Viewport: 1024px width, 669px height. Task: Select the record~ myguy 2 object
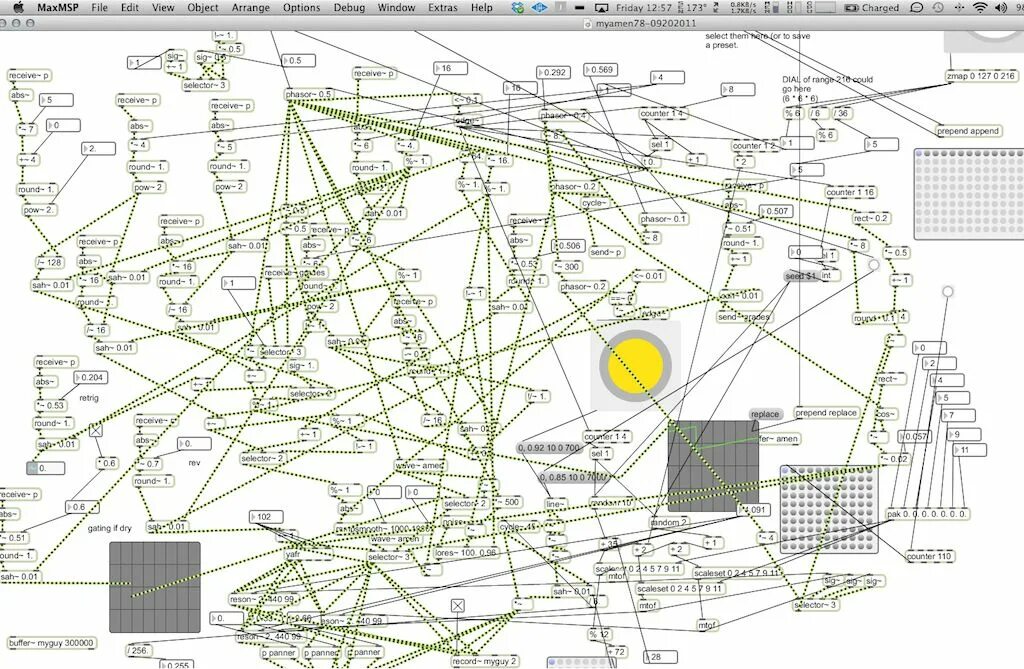[x=485, y=661]
